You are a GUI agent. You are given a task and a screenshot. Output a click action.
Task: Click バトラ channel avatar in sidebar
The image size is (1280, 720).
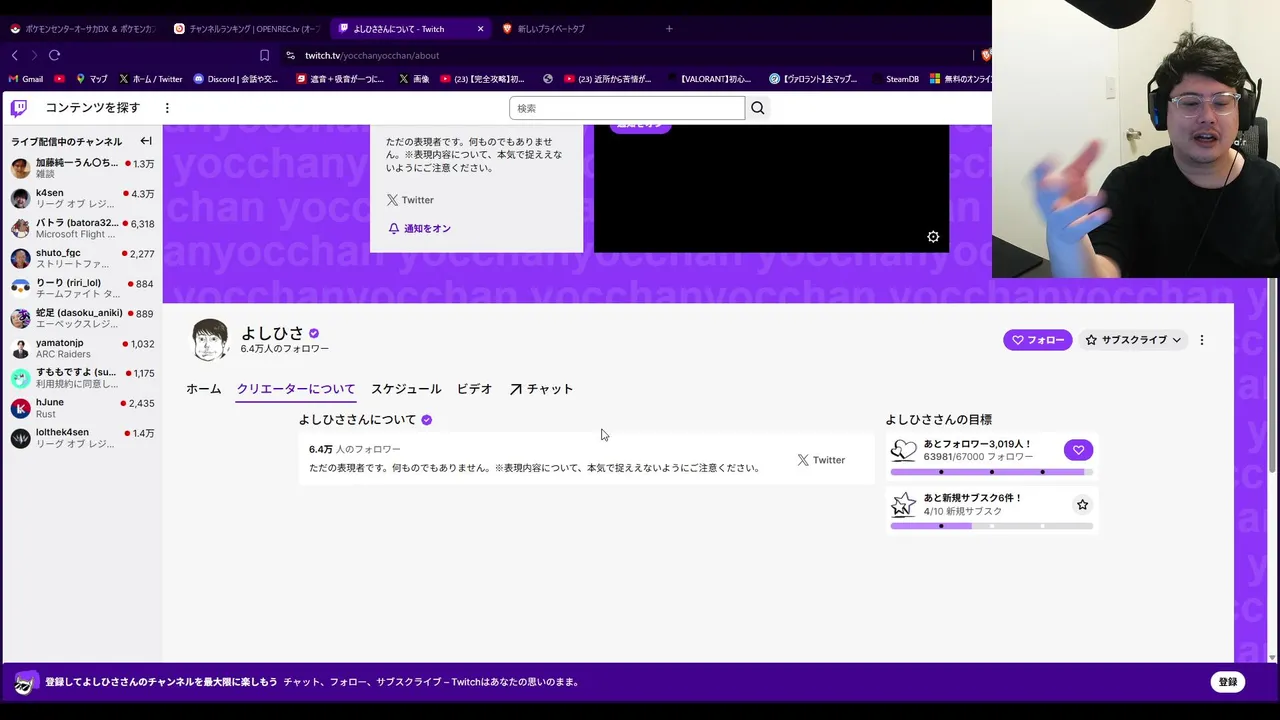[x=20, y=228]
